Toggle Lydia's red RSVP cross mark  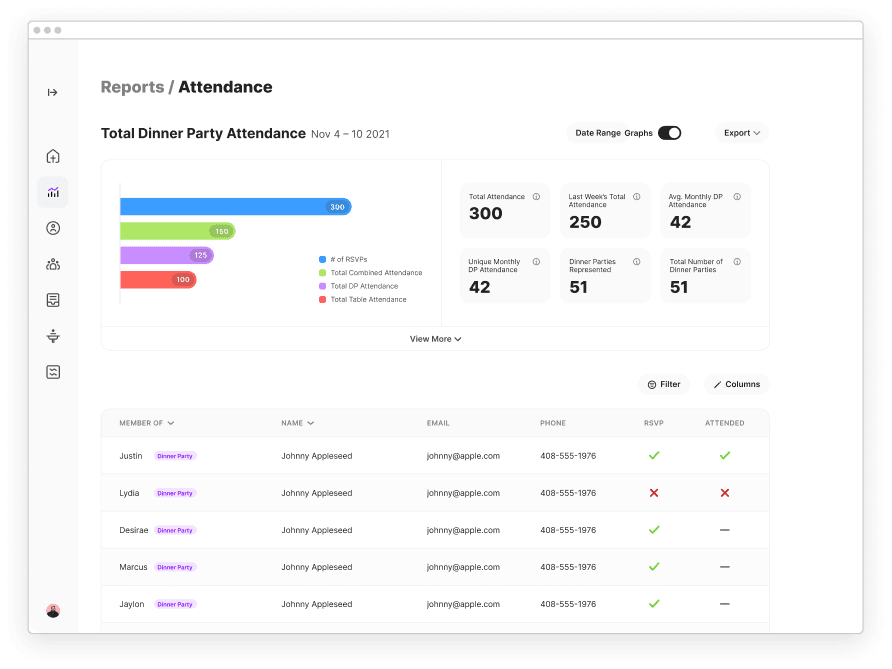point(654,493)
